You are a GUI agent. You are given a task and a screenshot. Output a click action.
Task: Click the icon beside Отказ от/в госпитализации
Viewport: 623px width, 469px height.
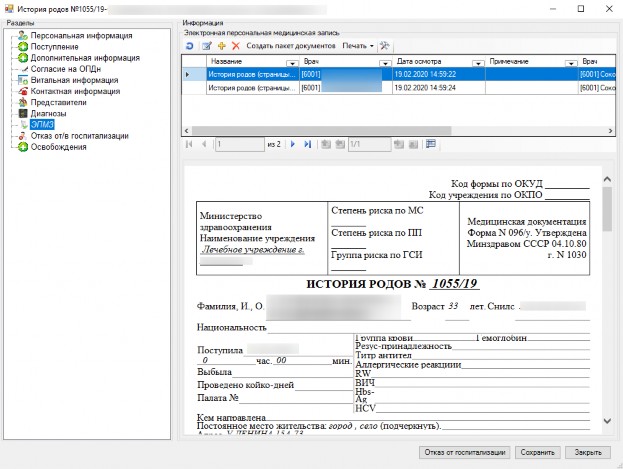tap(23, 136)
